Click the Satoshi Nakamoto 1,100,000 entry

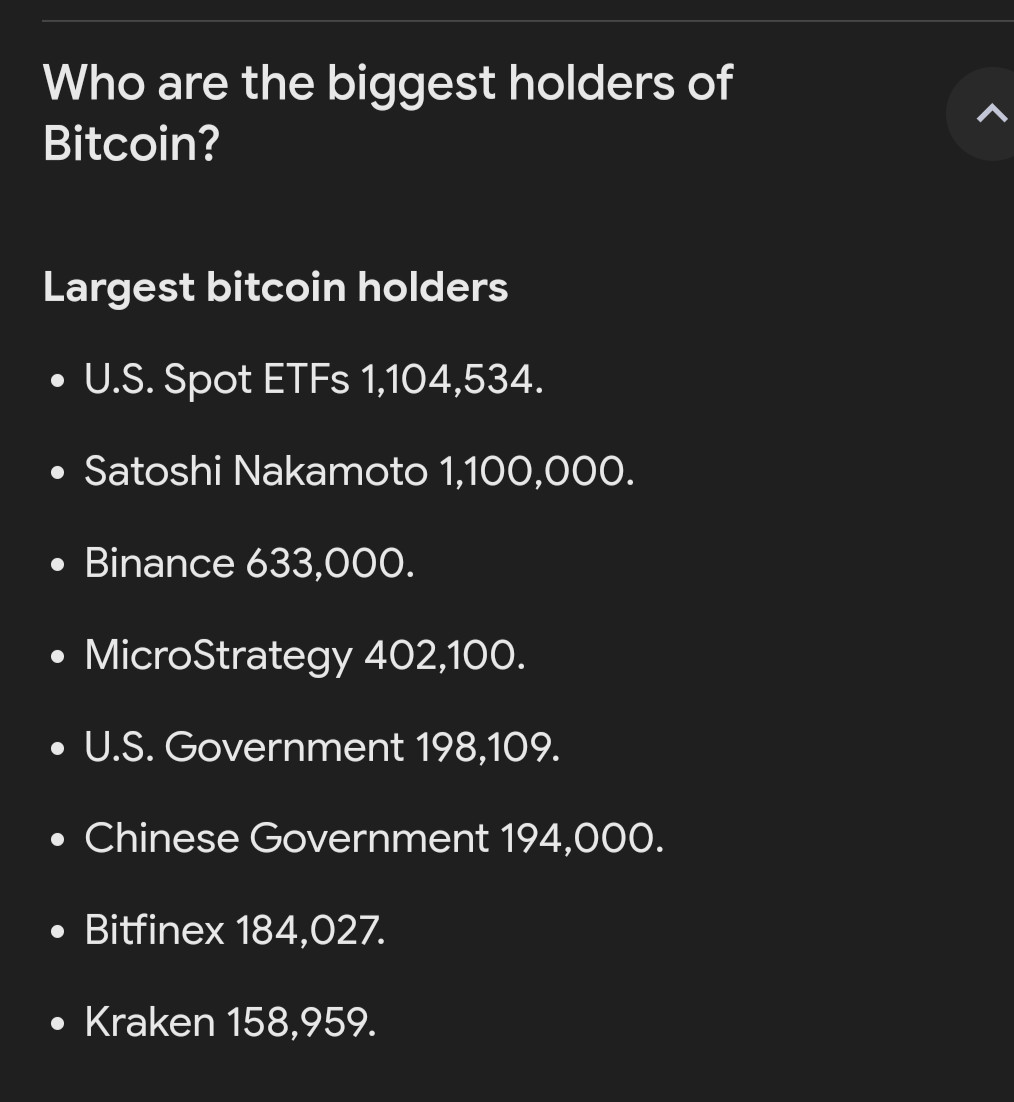pos(359,471)
